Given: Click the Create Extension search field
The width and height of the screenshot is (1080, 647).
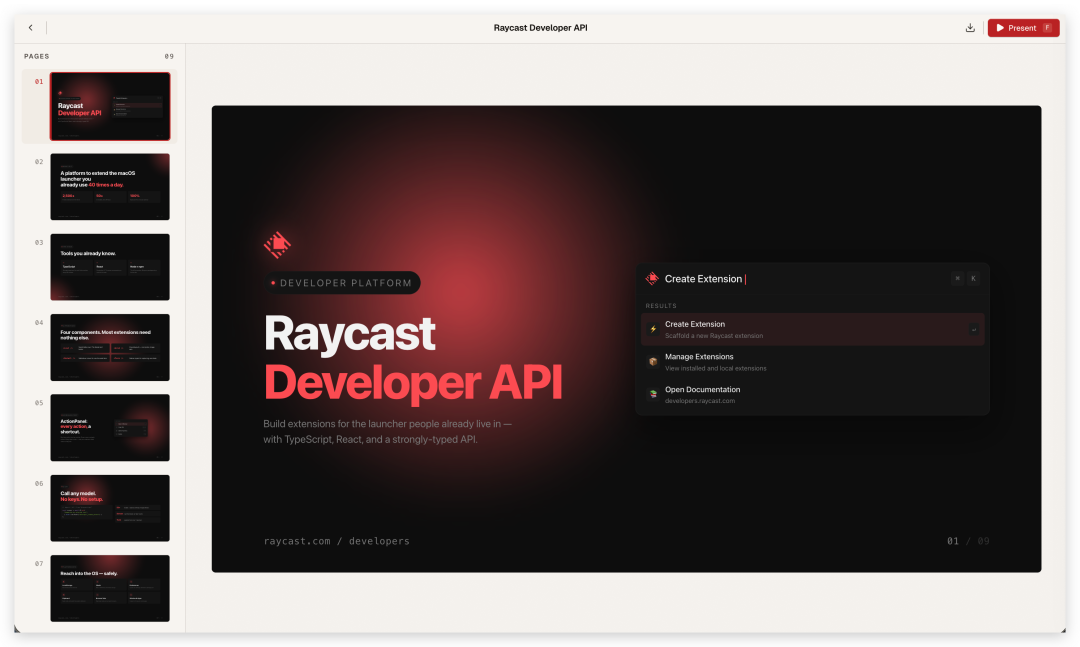Looking at the screenshot, I should [812, 279].
